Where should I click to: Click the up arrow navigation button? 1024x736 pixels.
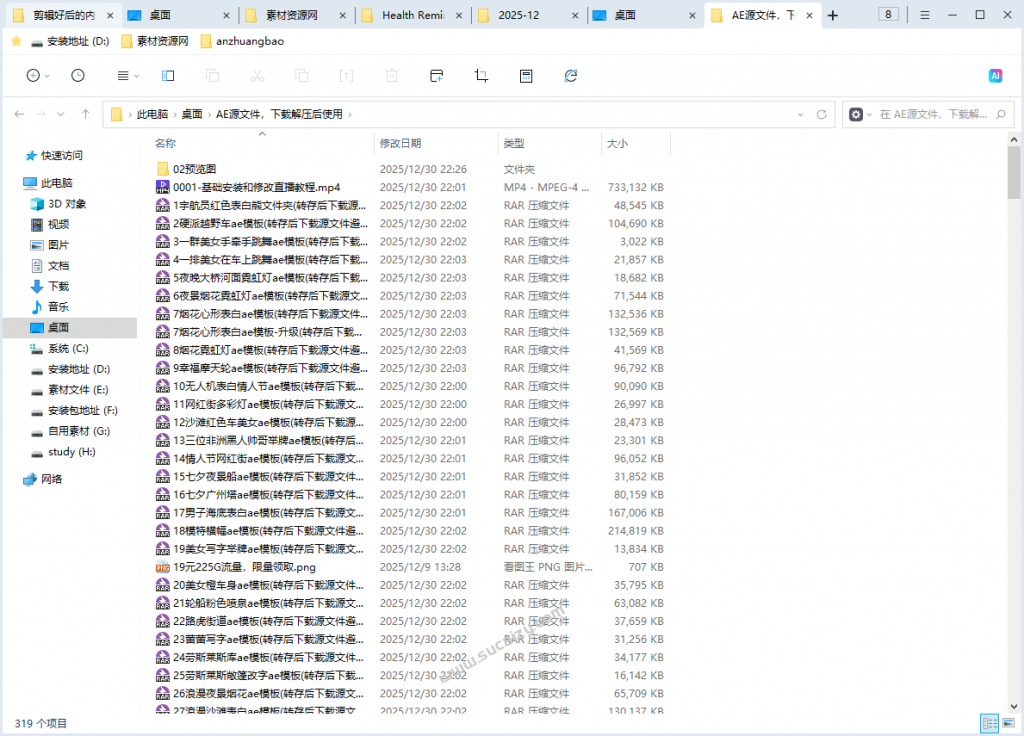[x=86, y=114]
